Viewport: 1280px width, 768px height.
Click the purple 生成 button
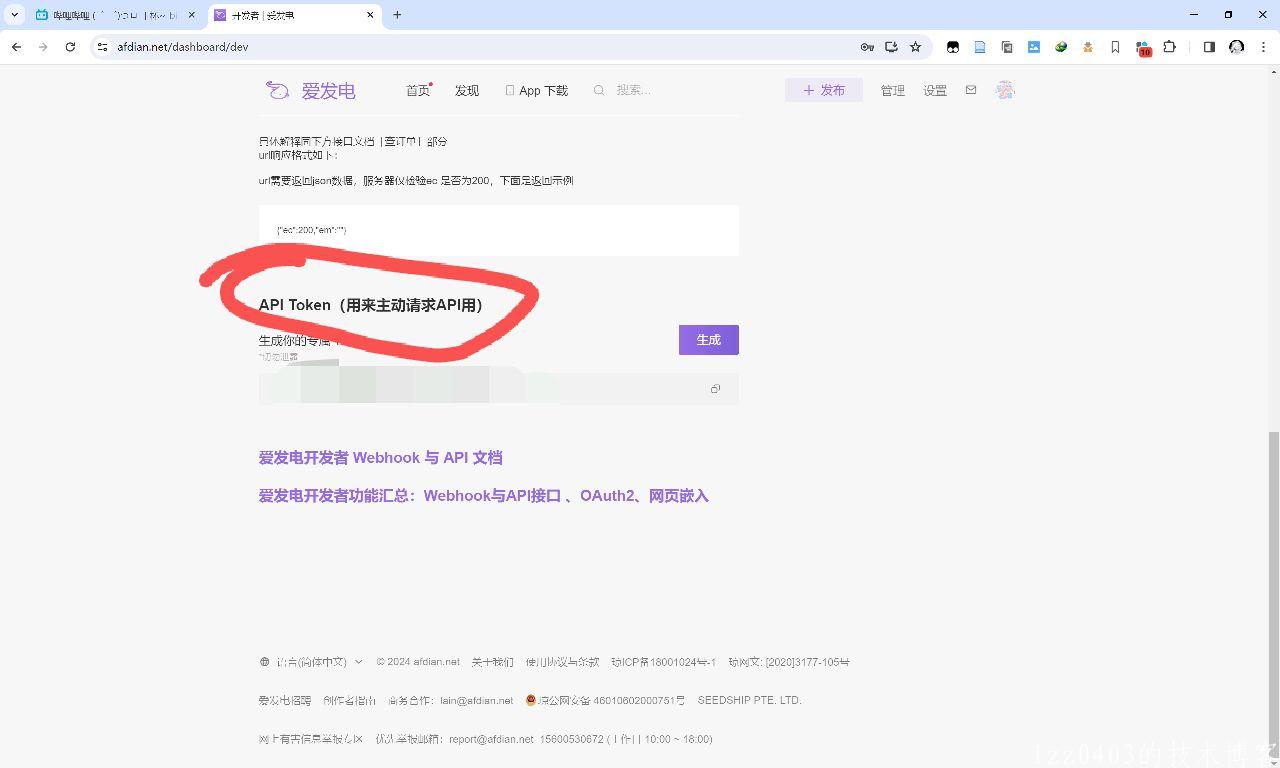click(x=709, y=340)
